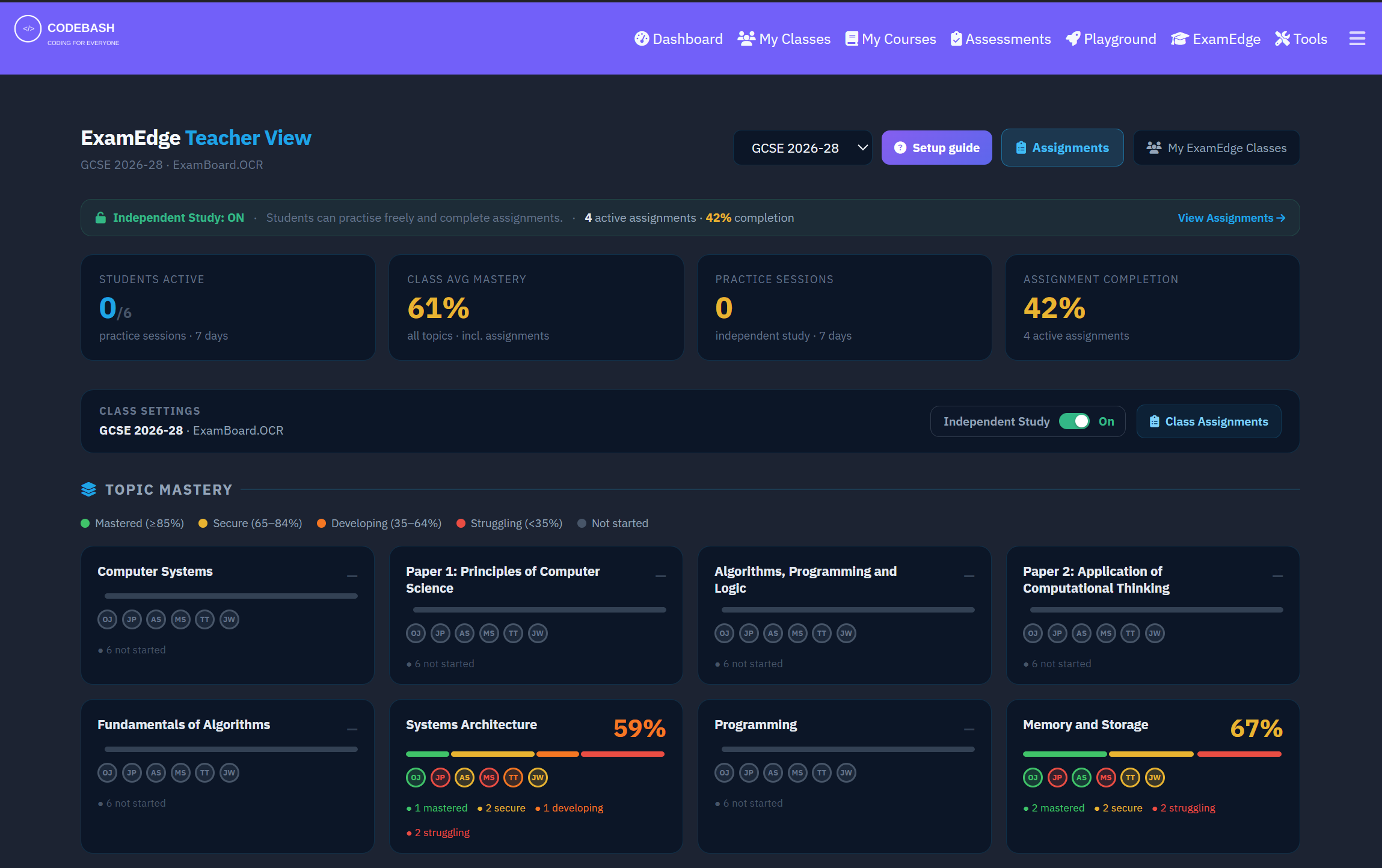Click the Mastered (≥85%) legend entry
This screenshot has height=868, width=1382.
pos(132,523)
